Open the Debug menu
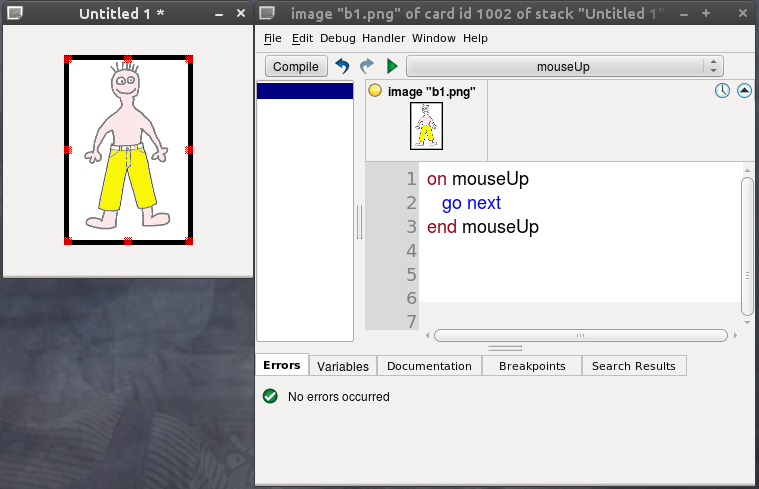759x489 pixels. coord(337,38)
